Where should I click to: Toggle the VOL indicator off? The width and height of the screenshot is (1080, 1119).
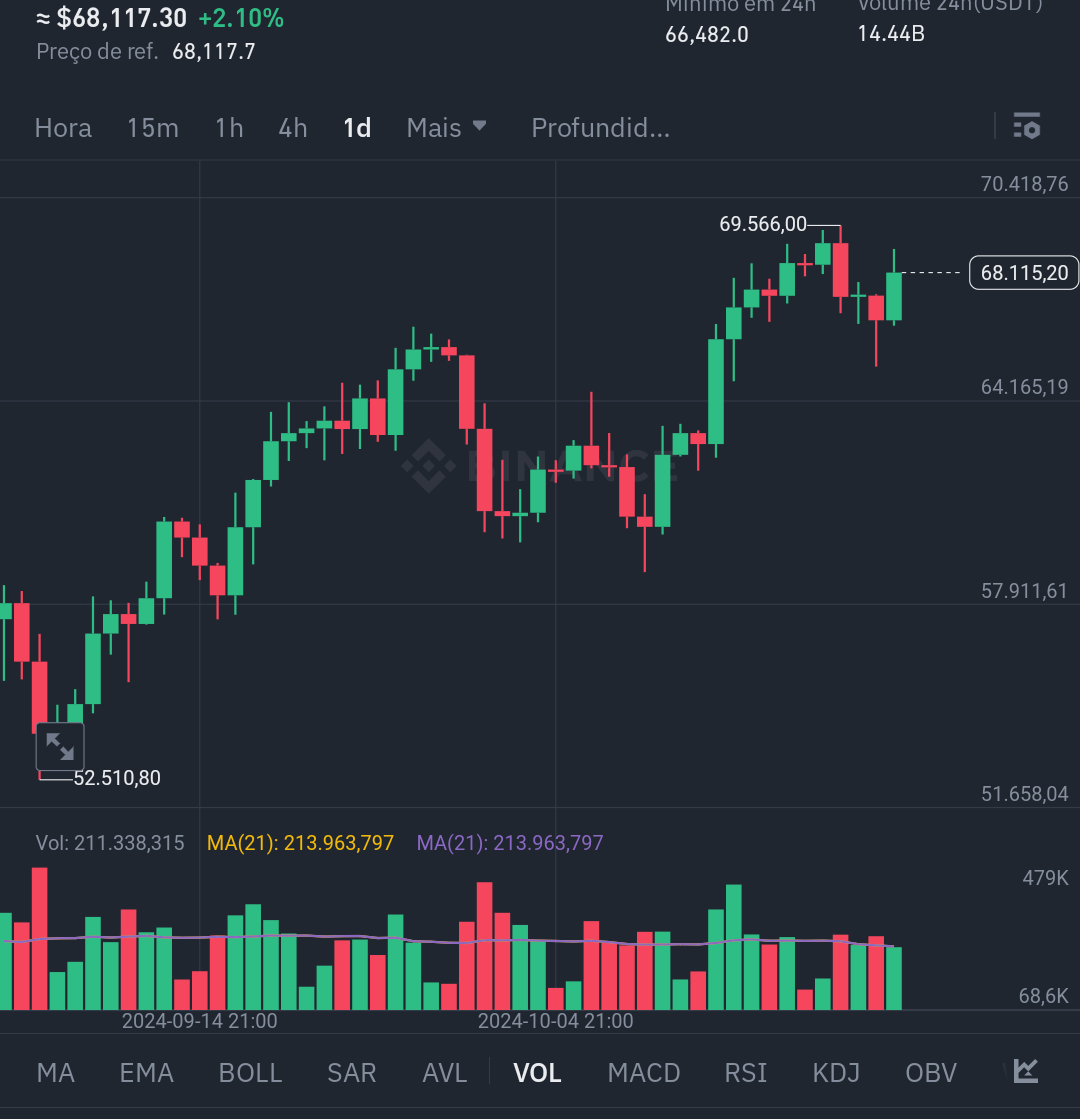537,1073
